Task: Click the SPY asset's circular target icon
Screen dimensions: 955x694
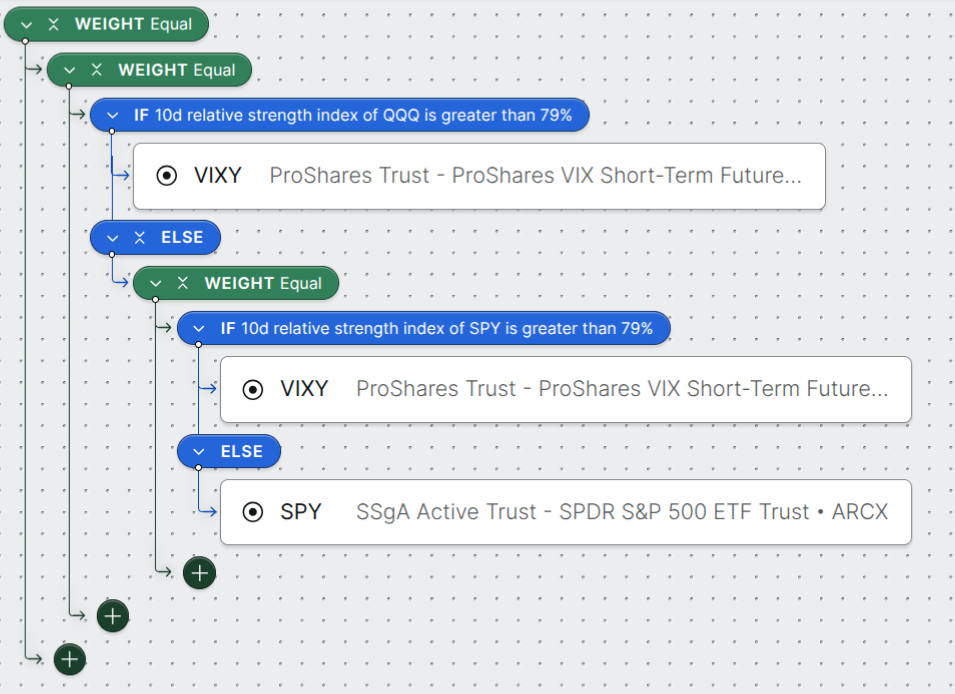Action: 254,512
